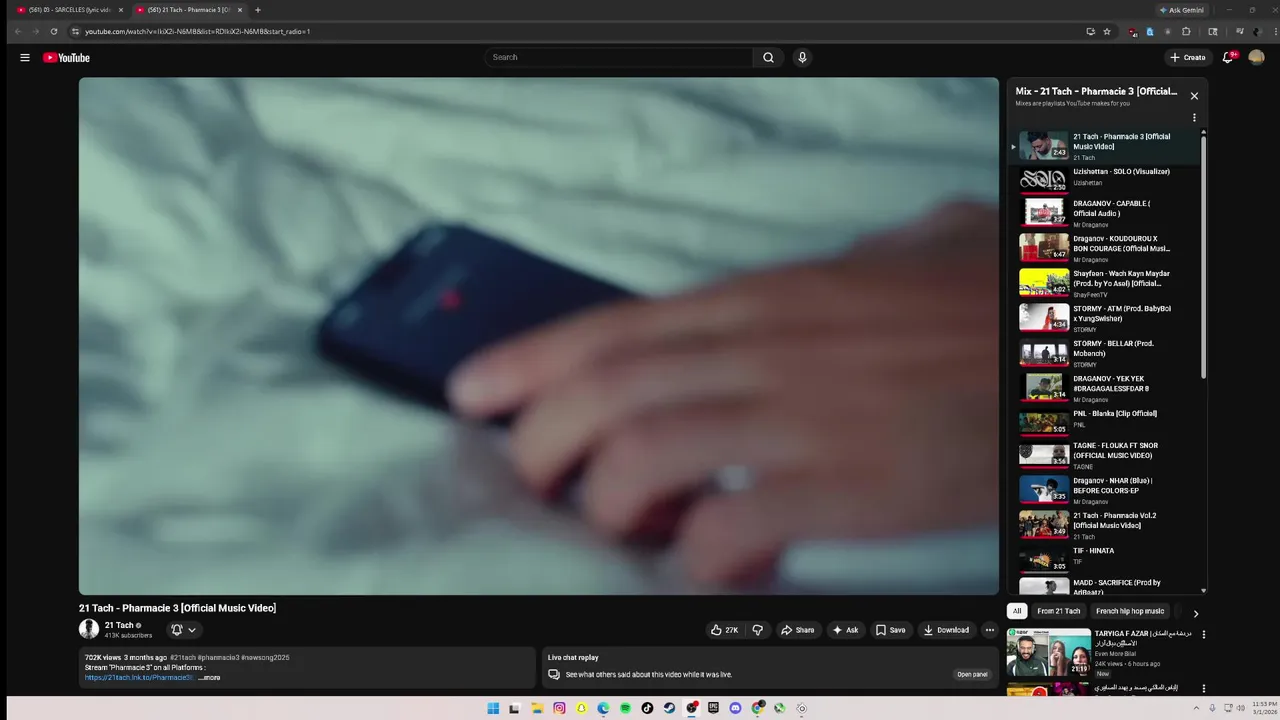
Task: Open options for TARYIGA F AZAR video
Action: click(1204, 635)
